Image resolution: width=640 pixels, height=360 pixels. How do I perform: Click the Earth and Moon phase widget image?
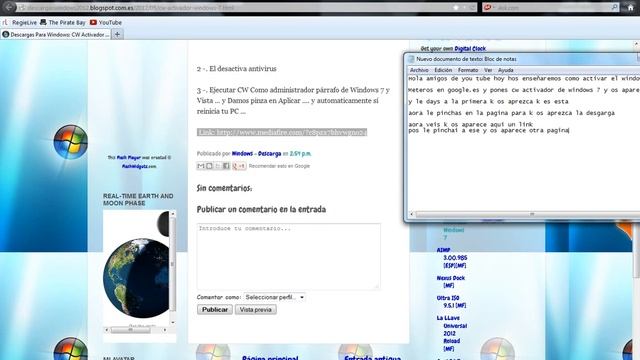136,267
